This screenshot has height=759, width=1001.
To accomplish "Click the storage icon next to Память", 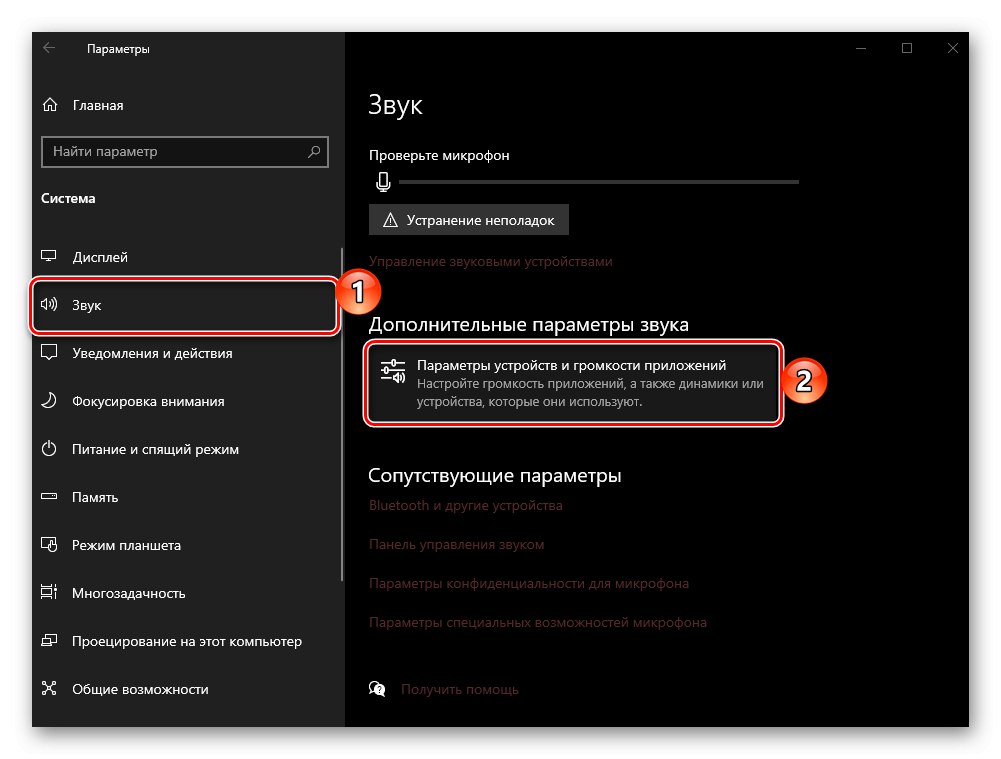I will point(48,497).
